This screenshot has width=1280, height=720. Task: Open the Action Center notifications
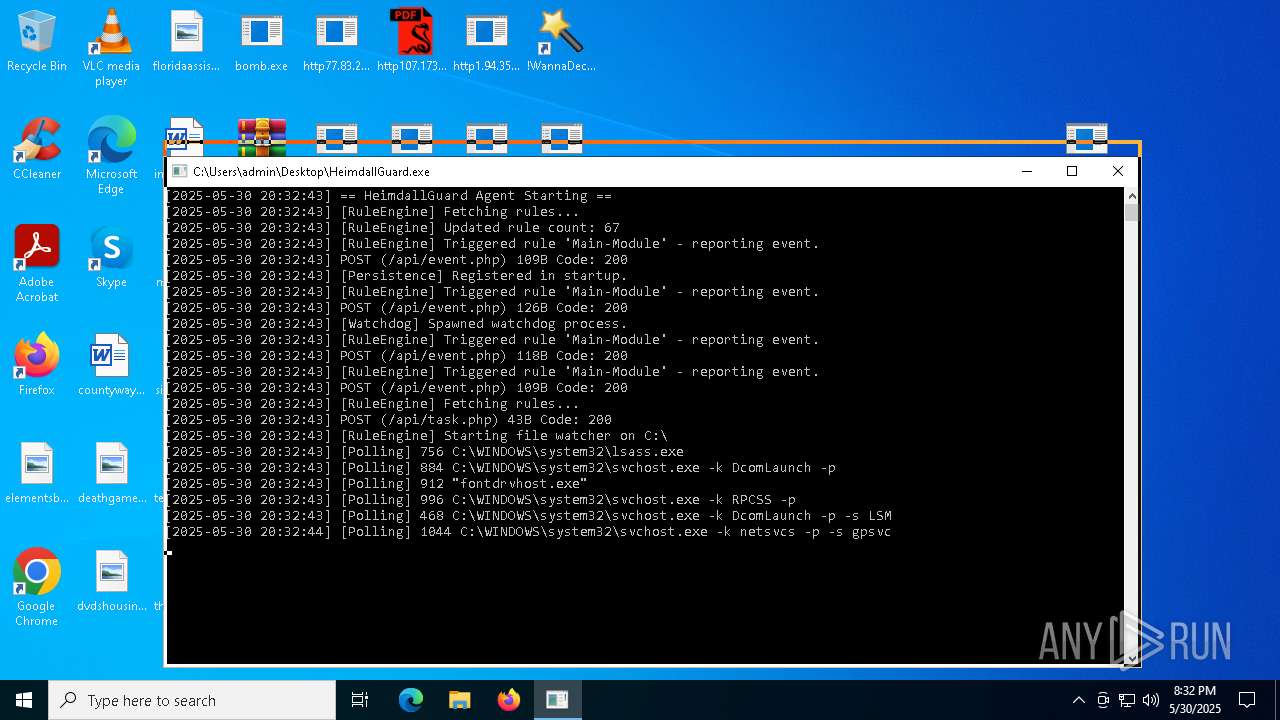click(x=1247, y=700)
